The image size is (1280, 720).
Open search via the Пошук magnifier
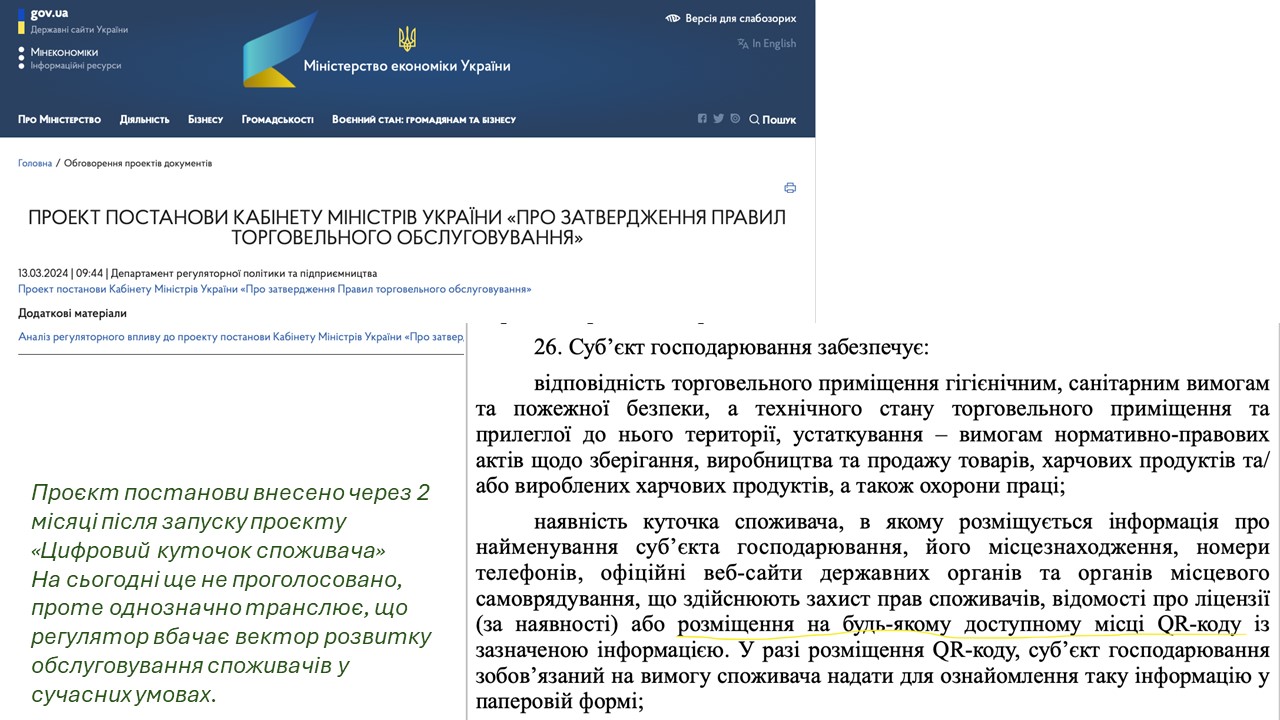click(x=773, y=119)
